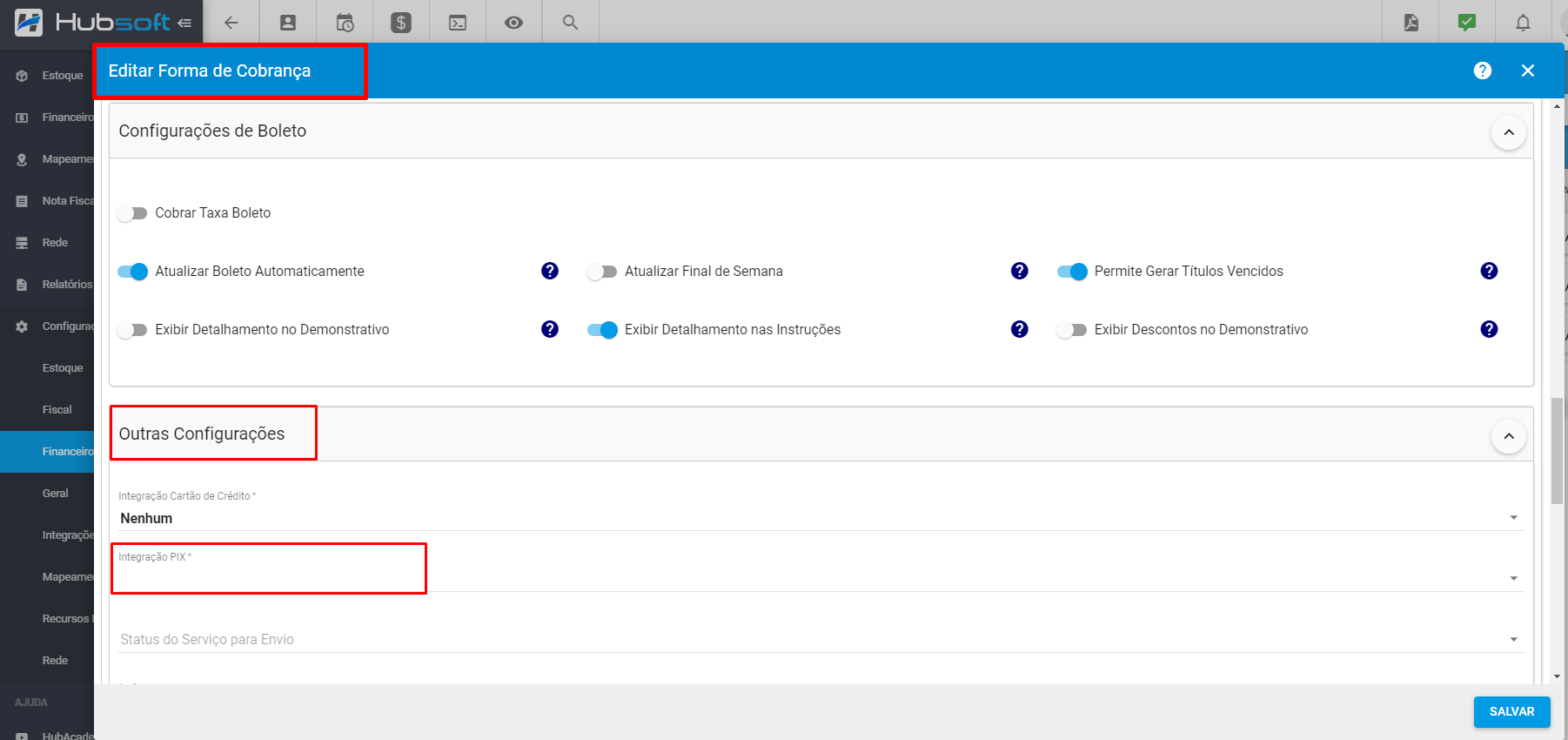
Task: Click the Mapeamento pin icon in sidebar
Action: (x=22, y=159)
